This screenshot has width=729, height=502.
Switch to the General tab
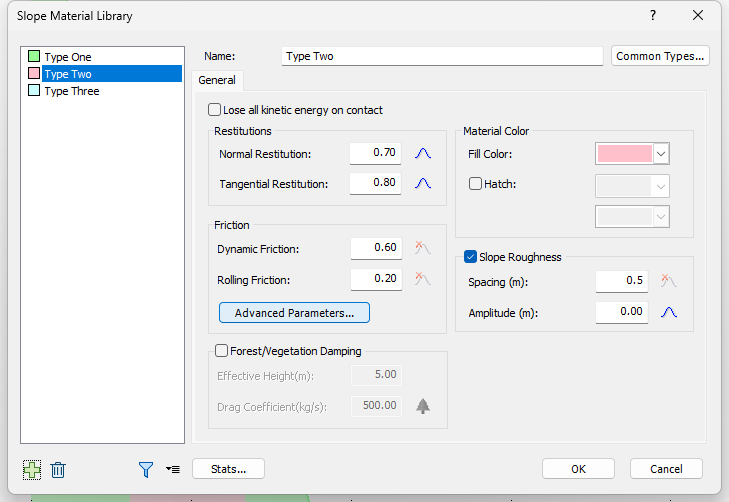[217, 80]
